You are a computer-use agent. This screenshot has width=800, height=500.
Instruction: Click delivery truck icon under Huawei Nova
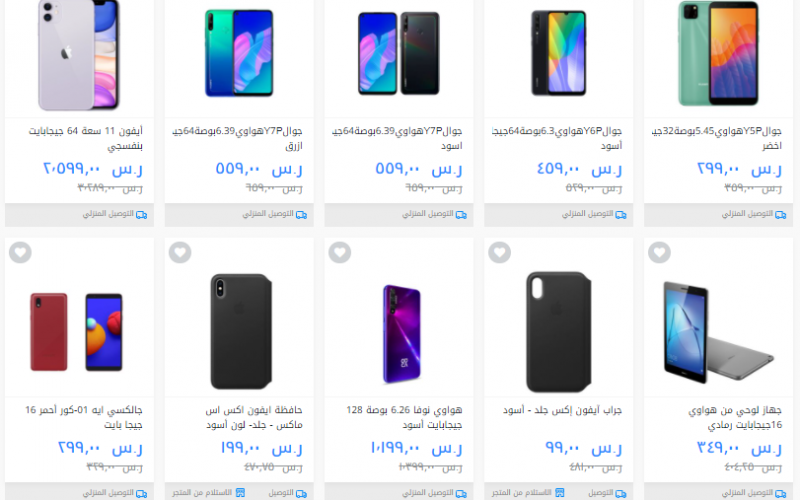461,493
